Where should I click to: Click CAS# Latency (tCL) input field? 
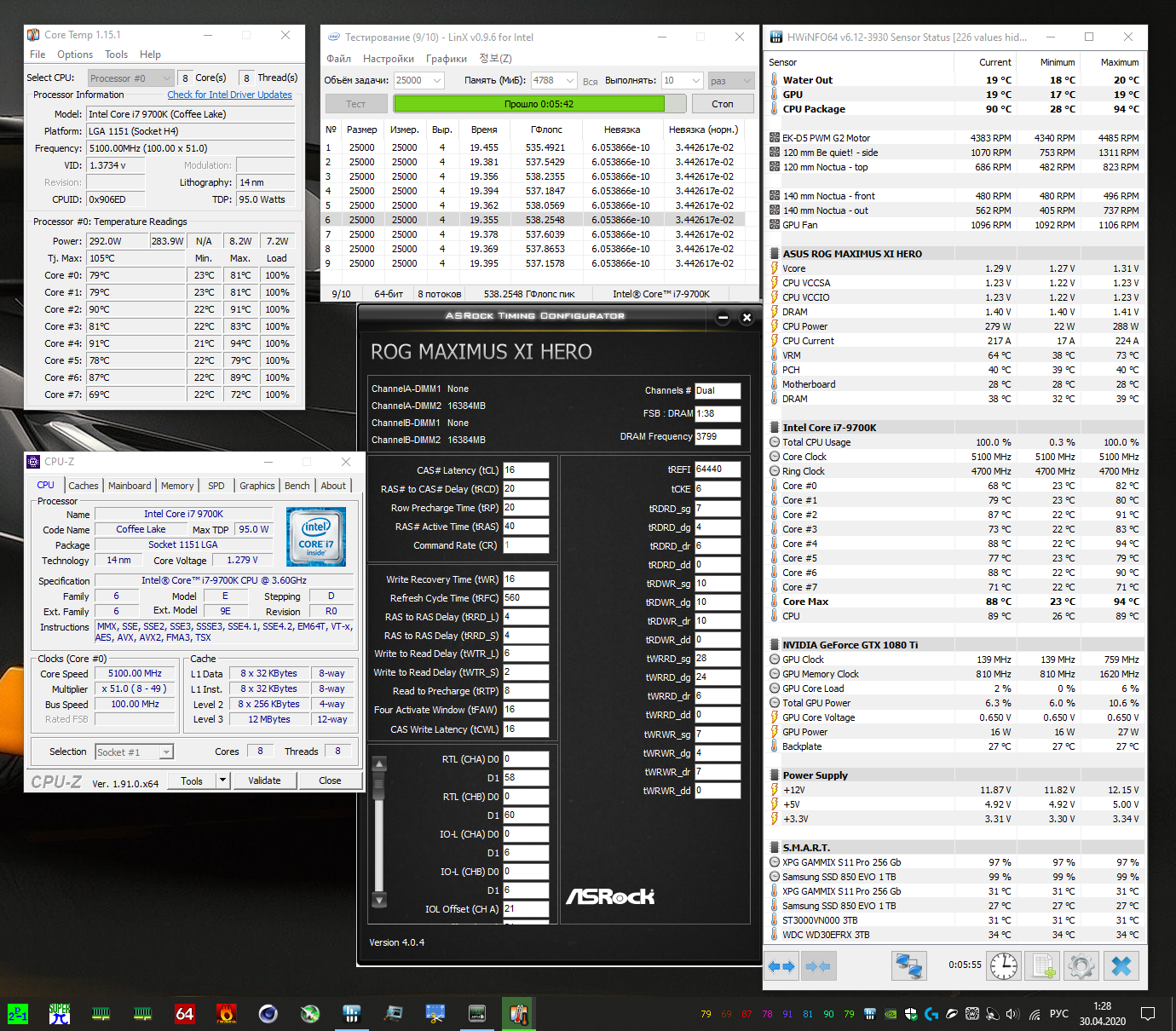point(526,470)
